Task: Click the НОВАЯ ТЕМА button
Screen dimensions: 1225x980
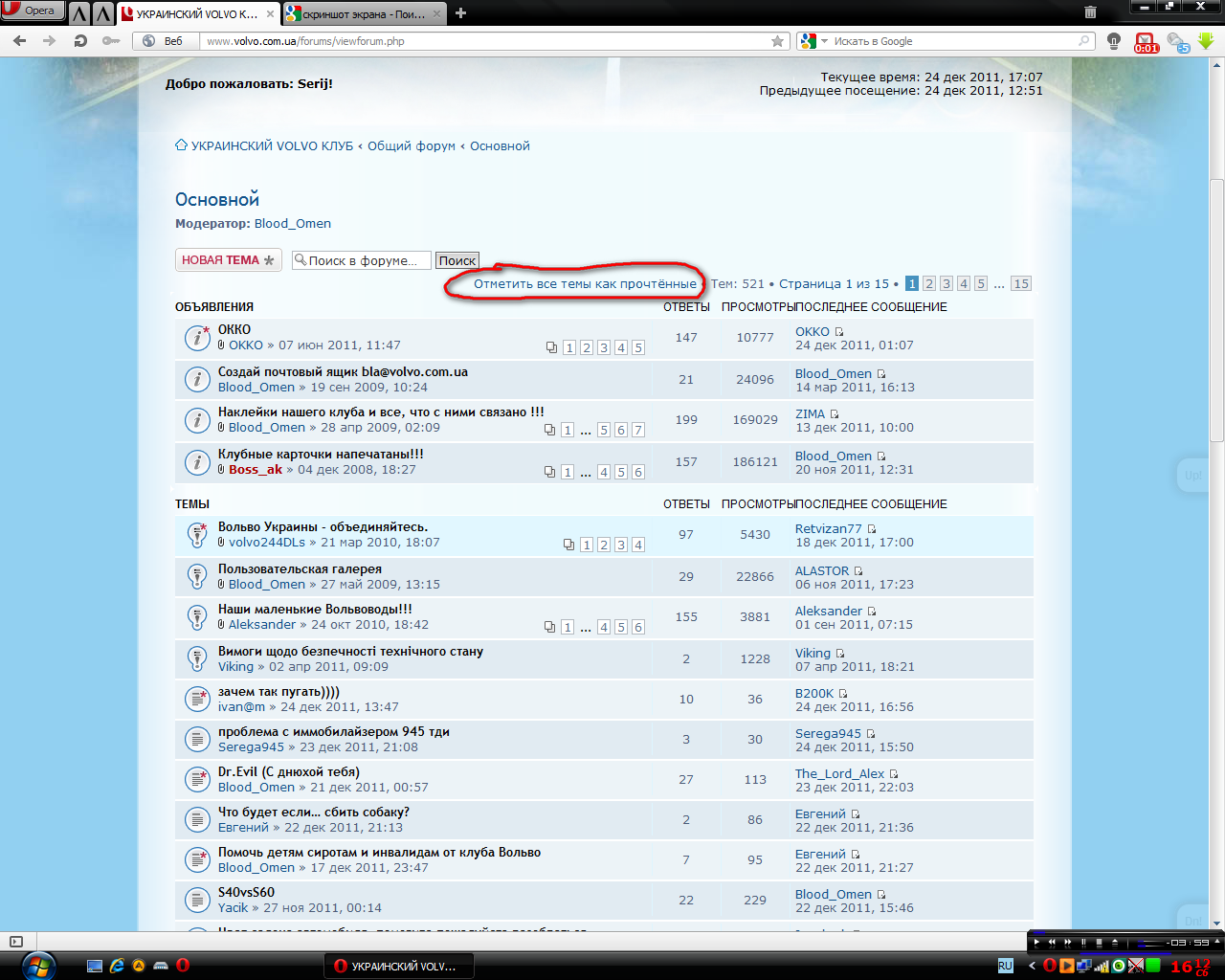Action: click(x=228, y=260)
